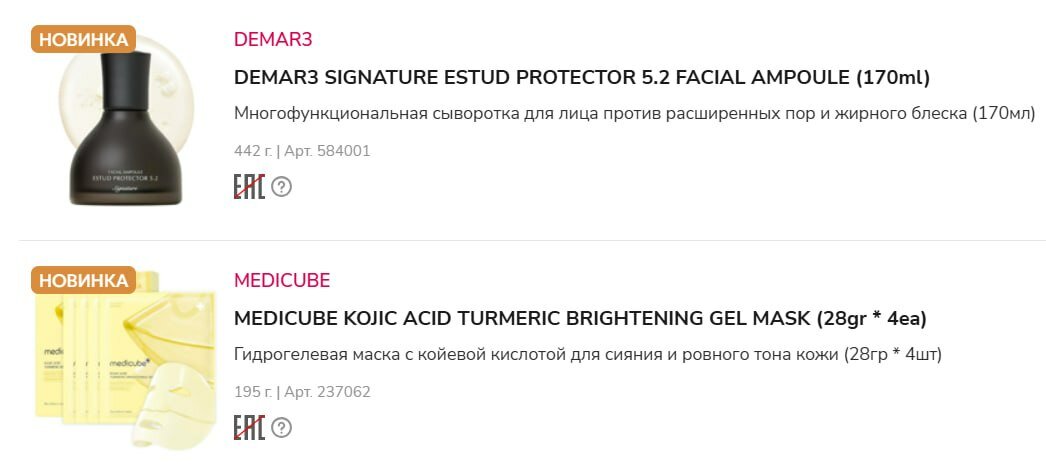Image resolution: width=1046 pixels, height=474 pixels.
Task: Click the Russian description of the hydrogel mask
Action: pyautogui.click(x=588, y=354)
